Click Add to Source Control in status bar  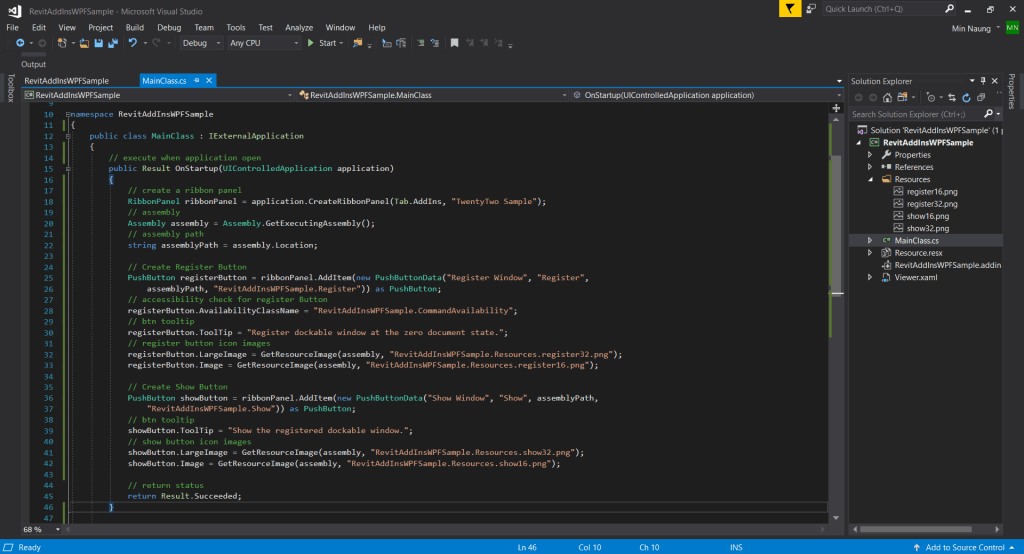coord(964,547)
